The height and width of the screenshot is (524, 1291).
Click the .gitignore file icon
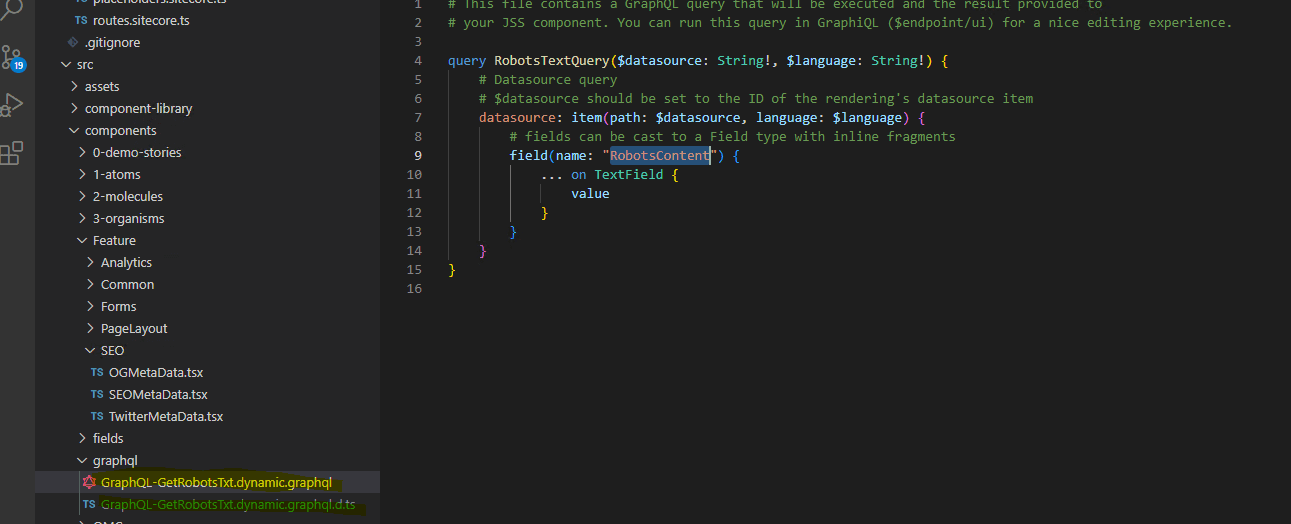coord(73,42)
